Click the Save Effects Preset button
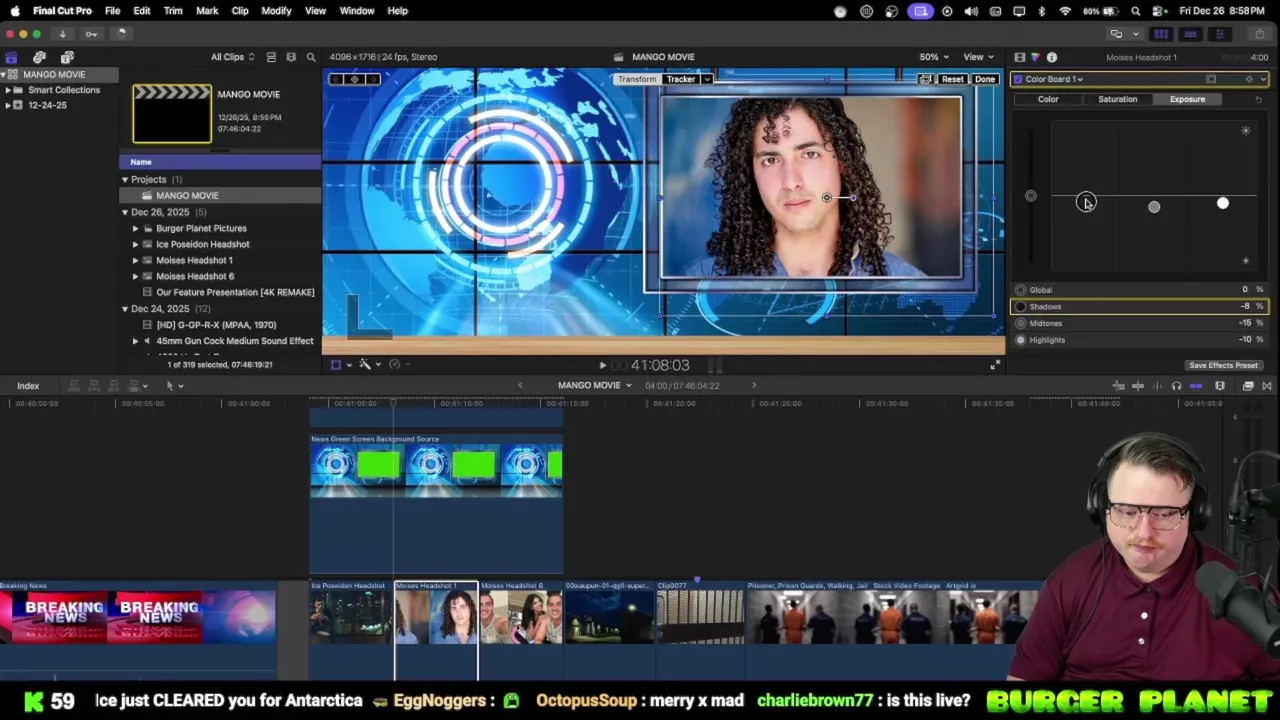This screenshot has height=720, width=1280. [x=1223, y=366]
